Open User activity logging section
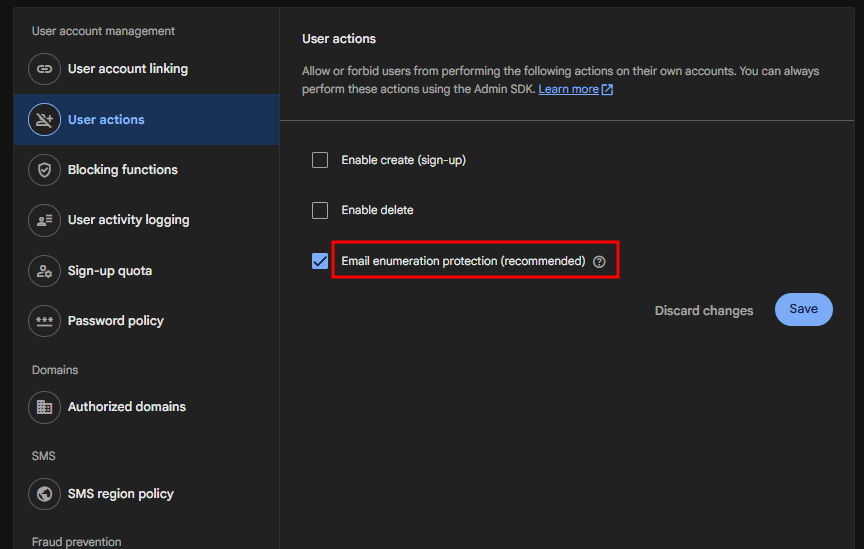The width and height of the screenshot is (864, 549). tap(147, 220)
